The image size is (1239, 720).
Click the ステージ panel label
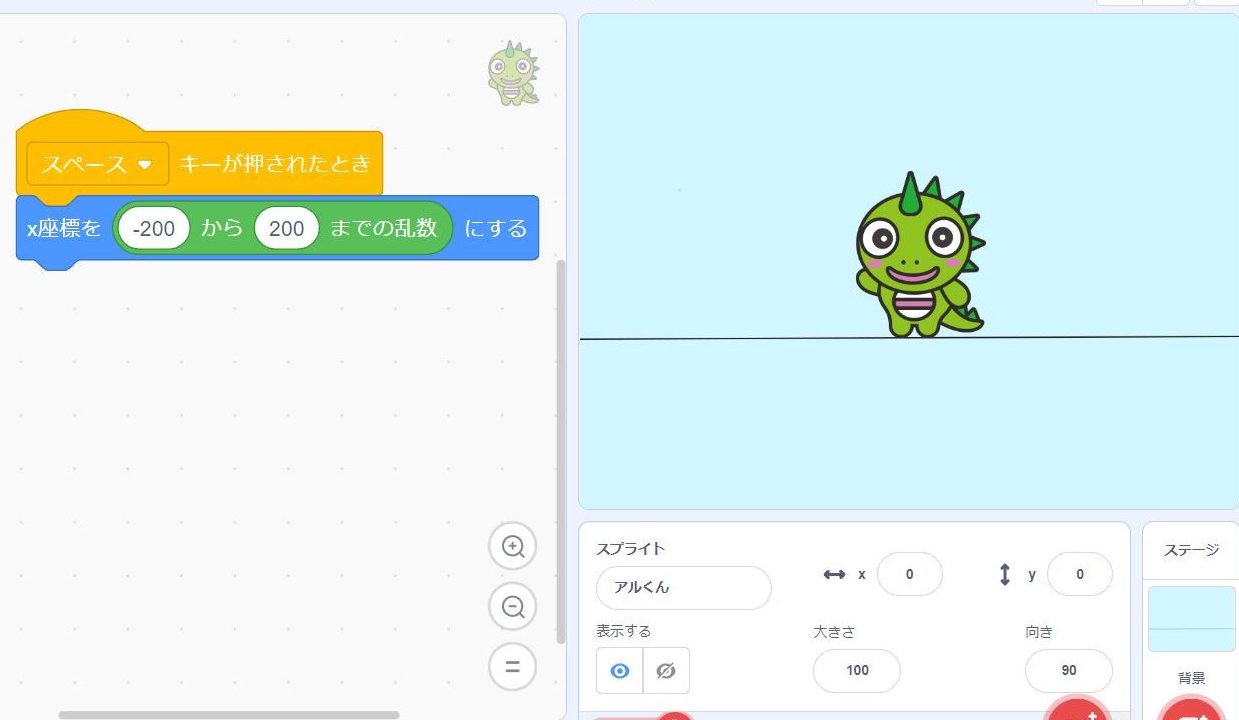(x=1192, y=550)
